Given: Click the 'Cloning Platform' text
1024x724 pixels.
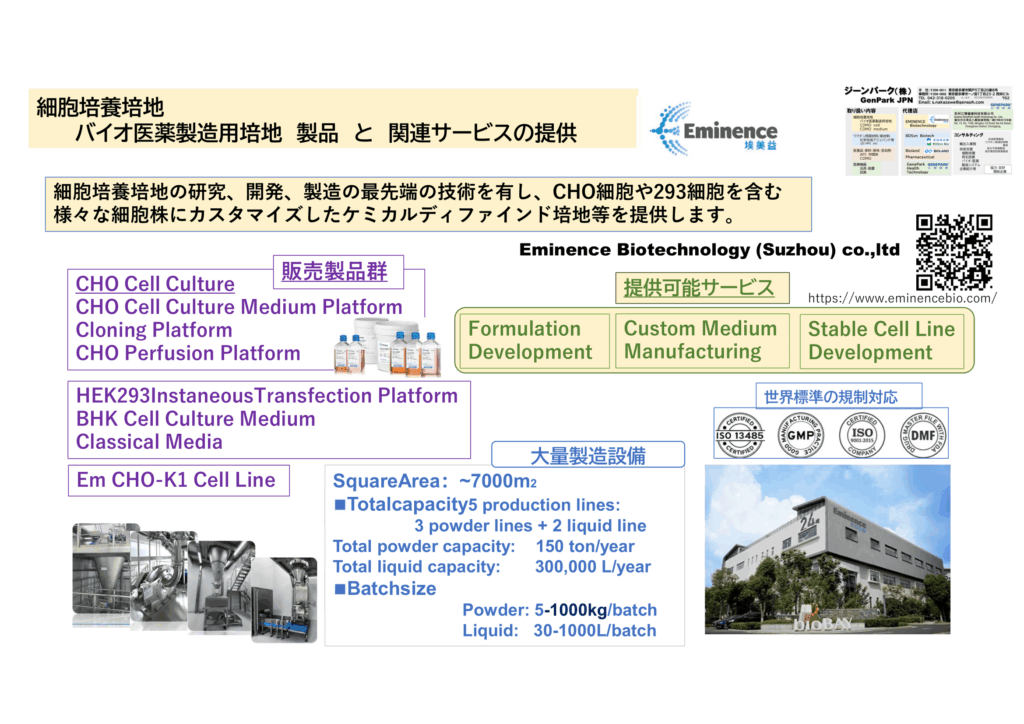Looking at the screenshot, I should click(154, 330).
